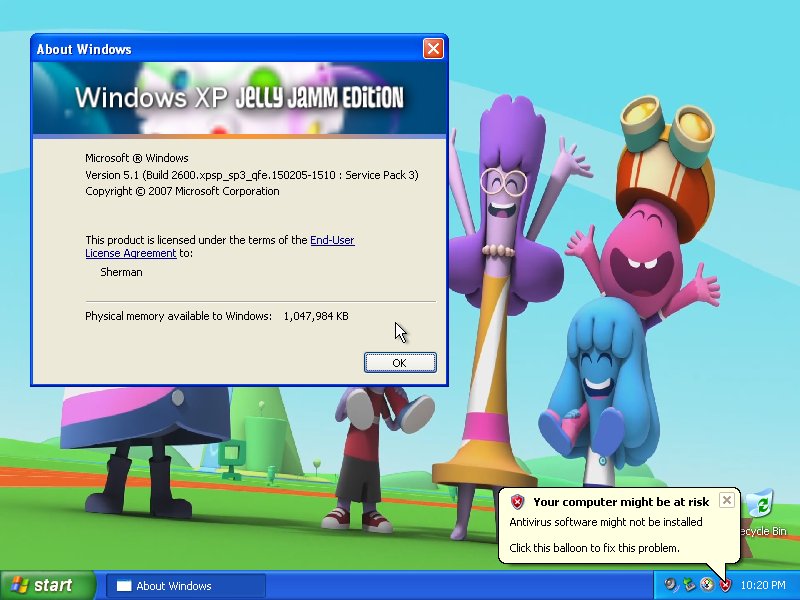Open the End-User license link

coord(332,240)
